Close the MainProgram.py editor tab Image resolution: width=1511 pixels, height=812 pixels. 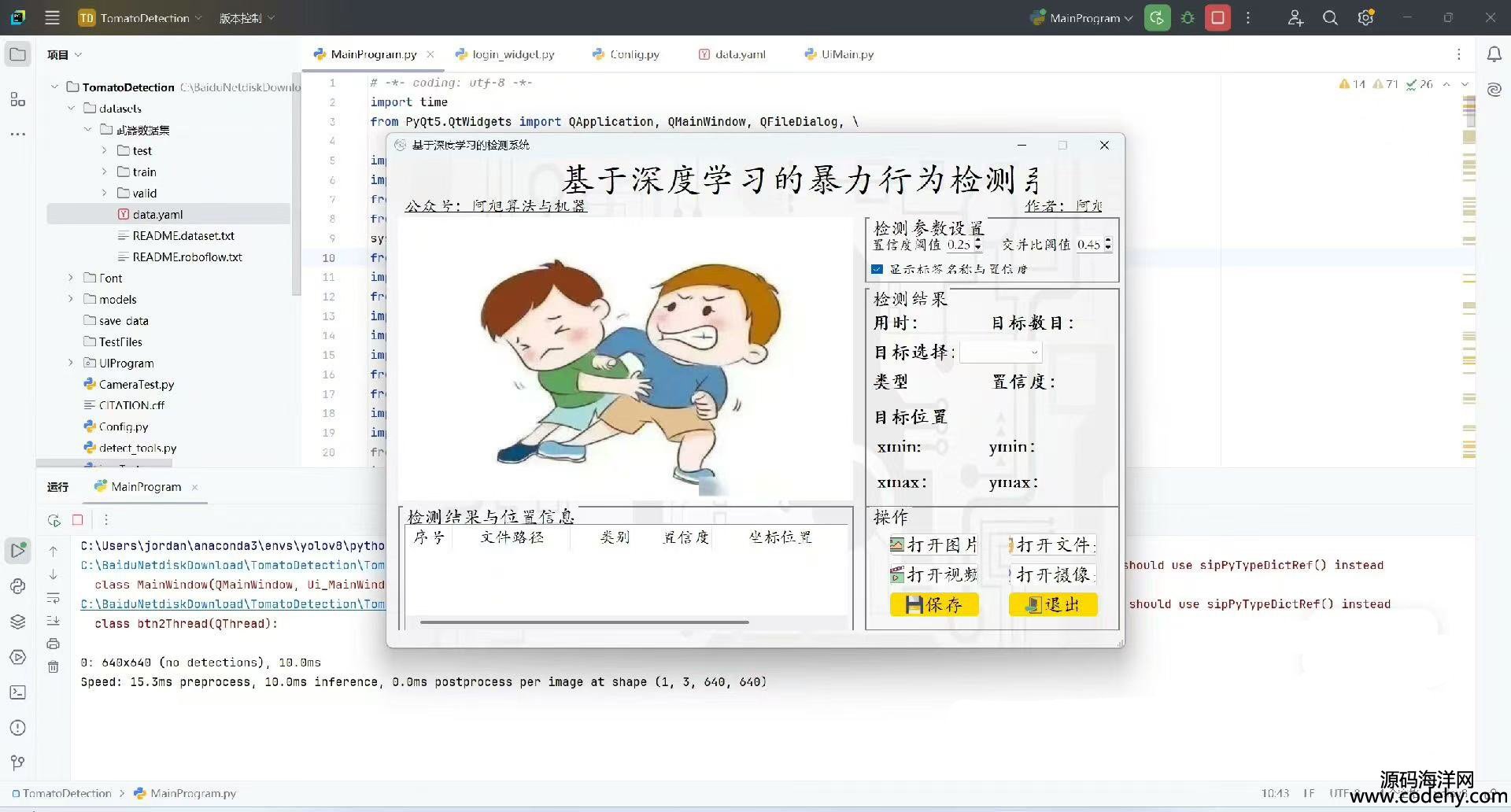430,54
